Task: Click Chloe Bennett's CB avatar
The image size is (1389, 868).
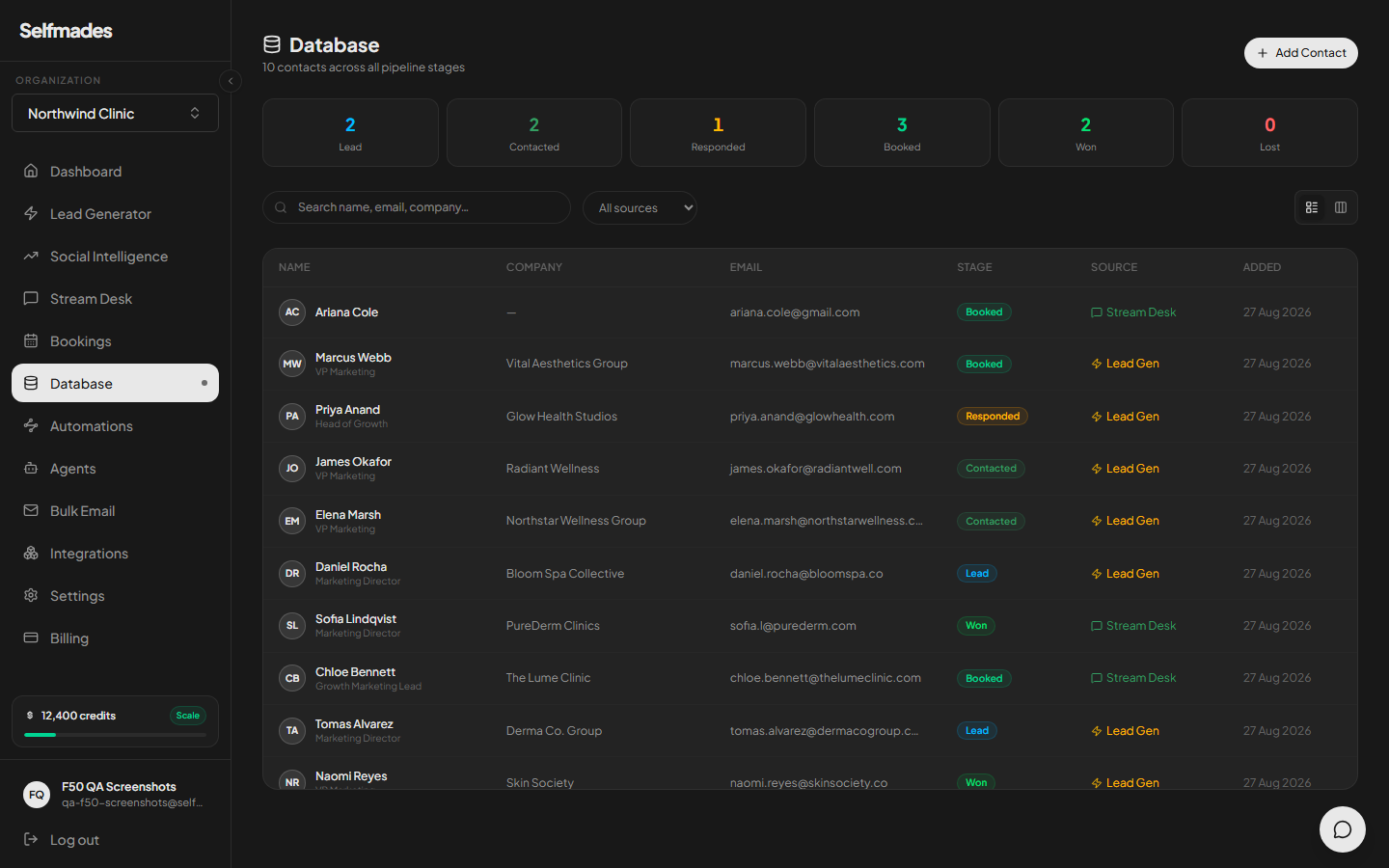Action: click(x=292, y=678)
